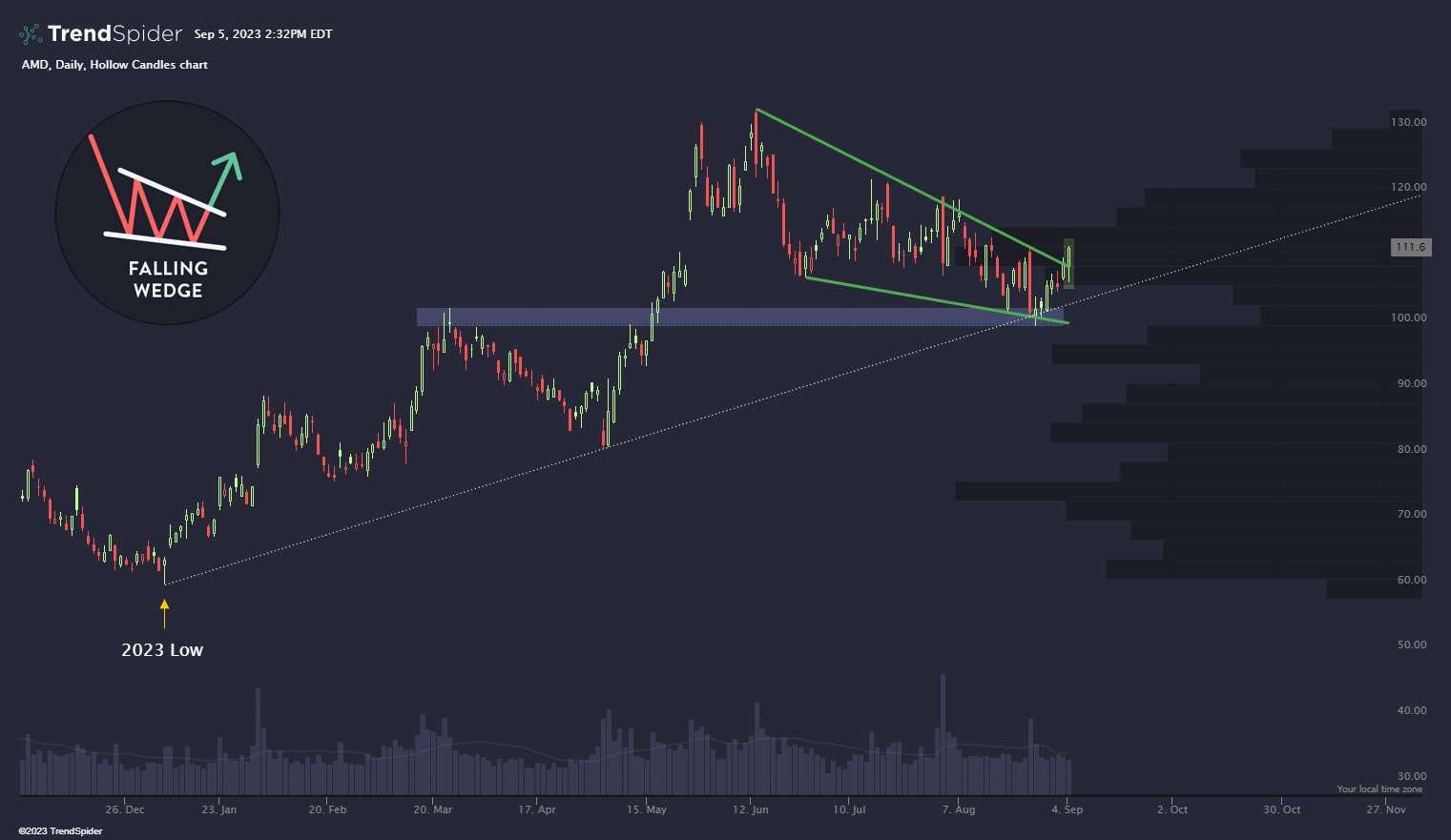Select the 4. Sep date label
The height and width of the screenshot is (840, 1451).
point(1068,809)
